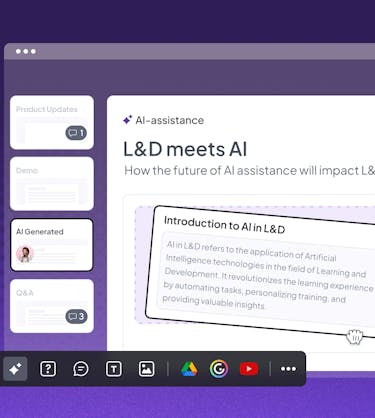Open the Q&A slide card

pyautogui.click(x=52, y=306)
